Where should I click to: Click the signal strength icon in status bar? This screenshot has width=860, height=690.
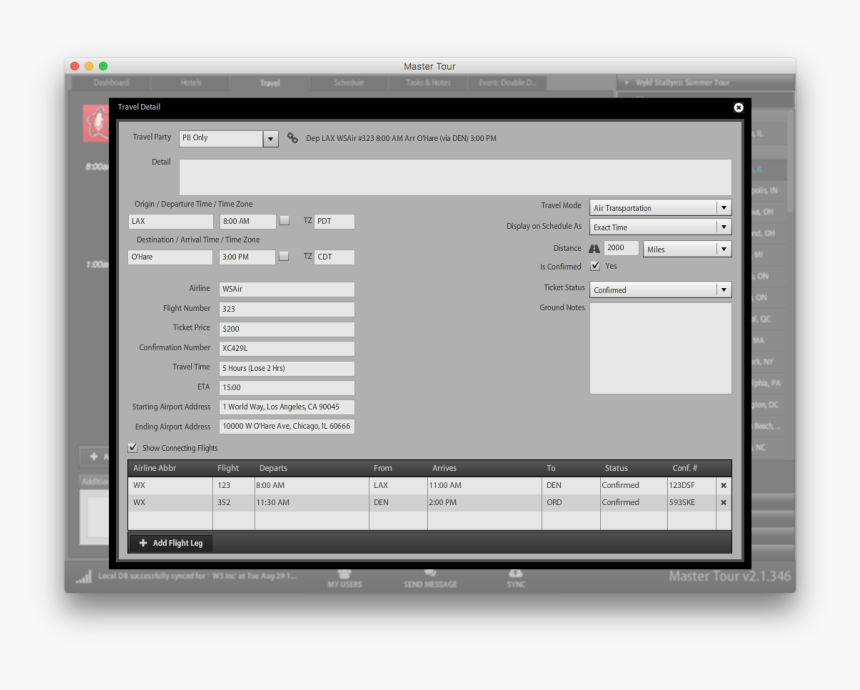pos(83,576)
